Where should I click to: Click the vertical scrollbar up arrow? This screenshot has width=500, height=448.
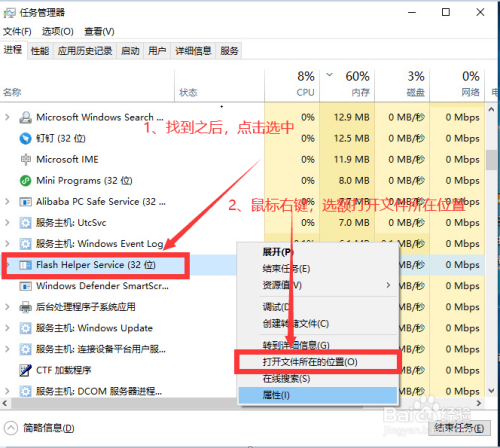tap(491, 110)
